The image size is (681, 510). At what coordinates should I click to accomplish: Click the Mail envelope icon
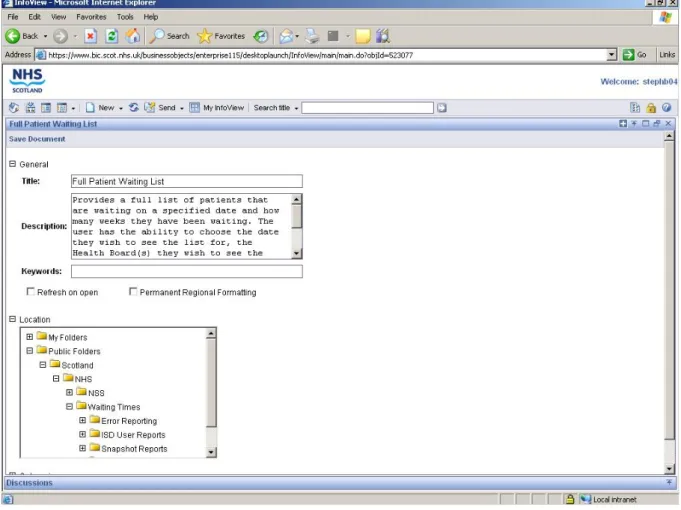pos(286,36)
